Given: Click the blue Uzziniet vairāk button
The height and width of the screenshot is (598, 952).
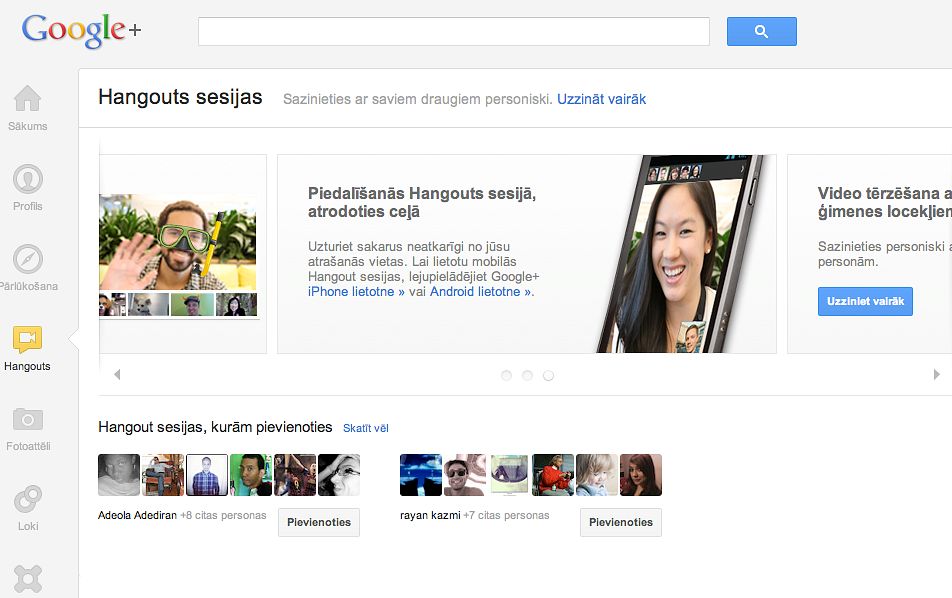Looking at the screenshot, I should click(865, 301).
